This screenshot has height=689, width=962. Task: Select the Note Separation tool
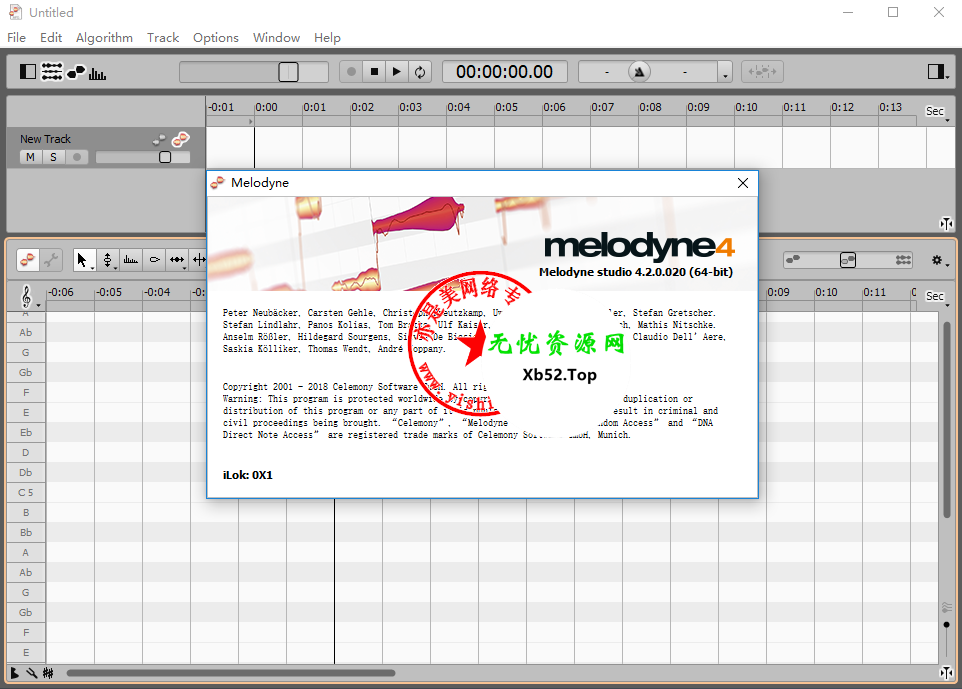pos(199,260)
